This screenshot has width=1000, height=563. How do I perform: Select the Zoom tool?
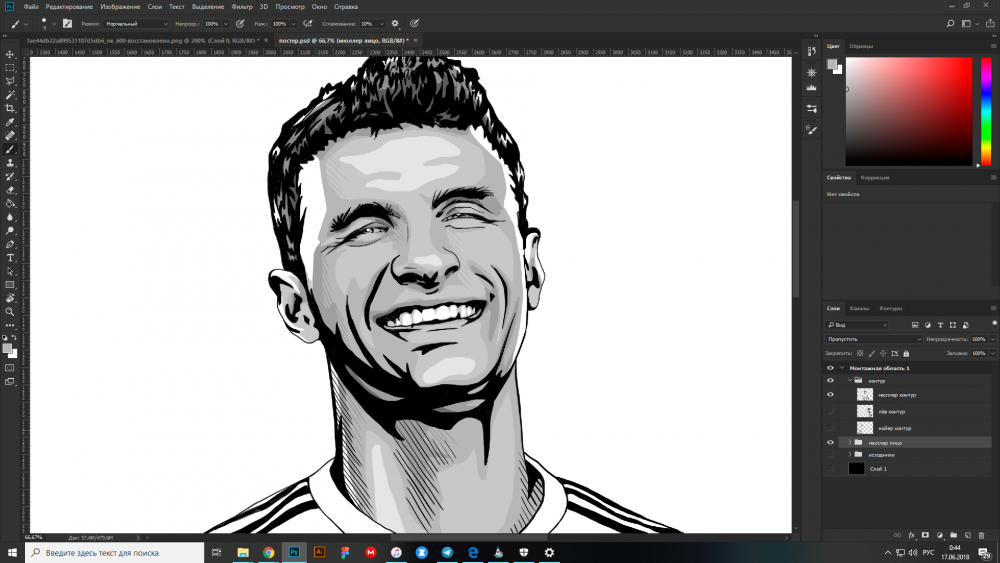pos(10,312)
